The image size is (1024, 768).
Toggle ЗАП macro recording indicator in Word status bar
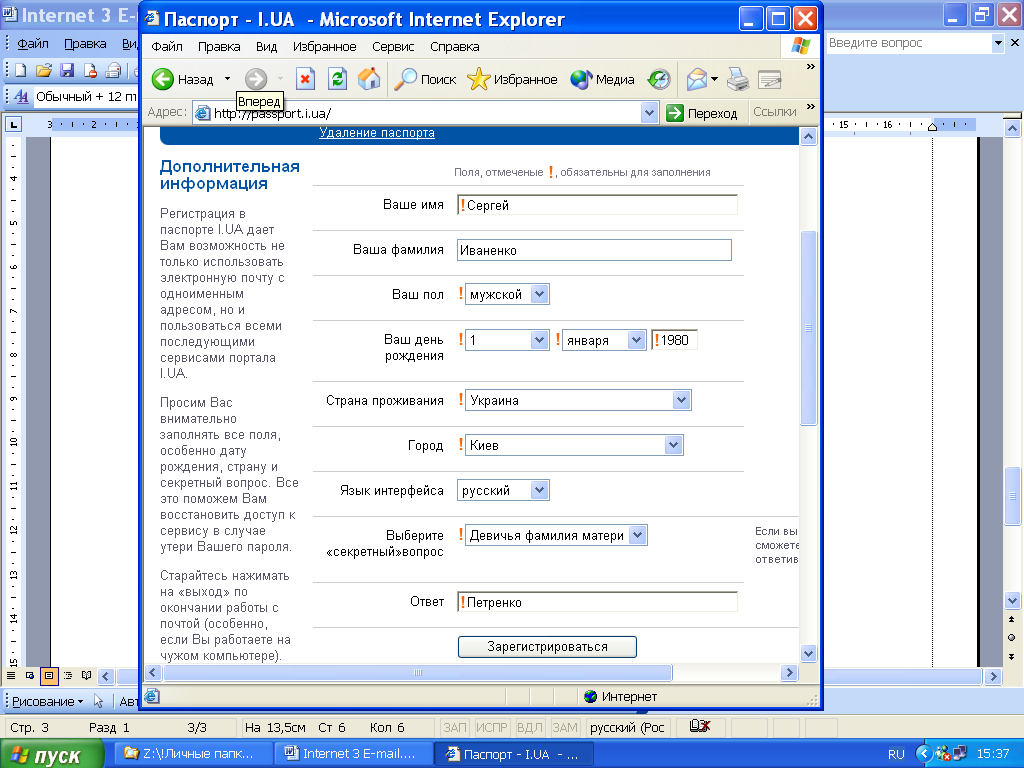(455, 727)
